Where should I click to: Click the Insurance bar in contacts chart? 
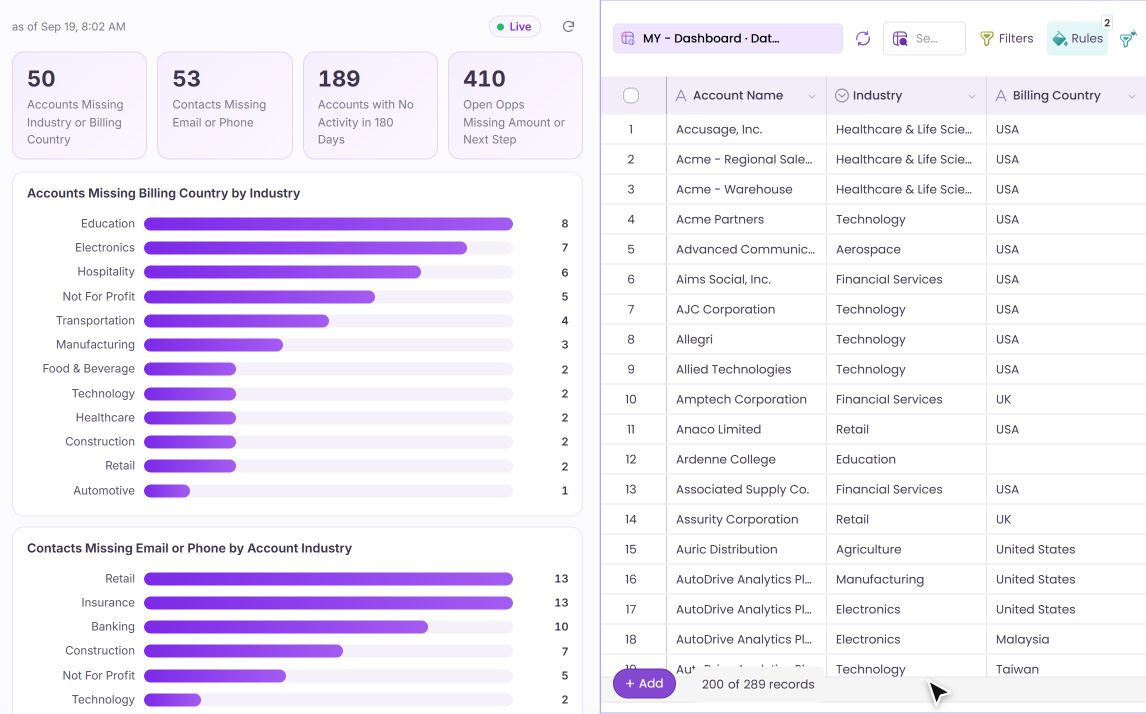click(328, 603)
